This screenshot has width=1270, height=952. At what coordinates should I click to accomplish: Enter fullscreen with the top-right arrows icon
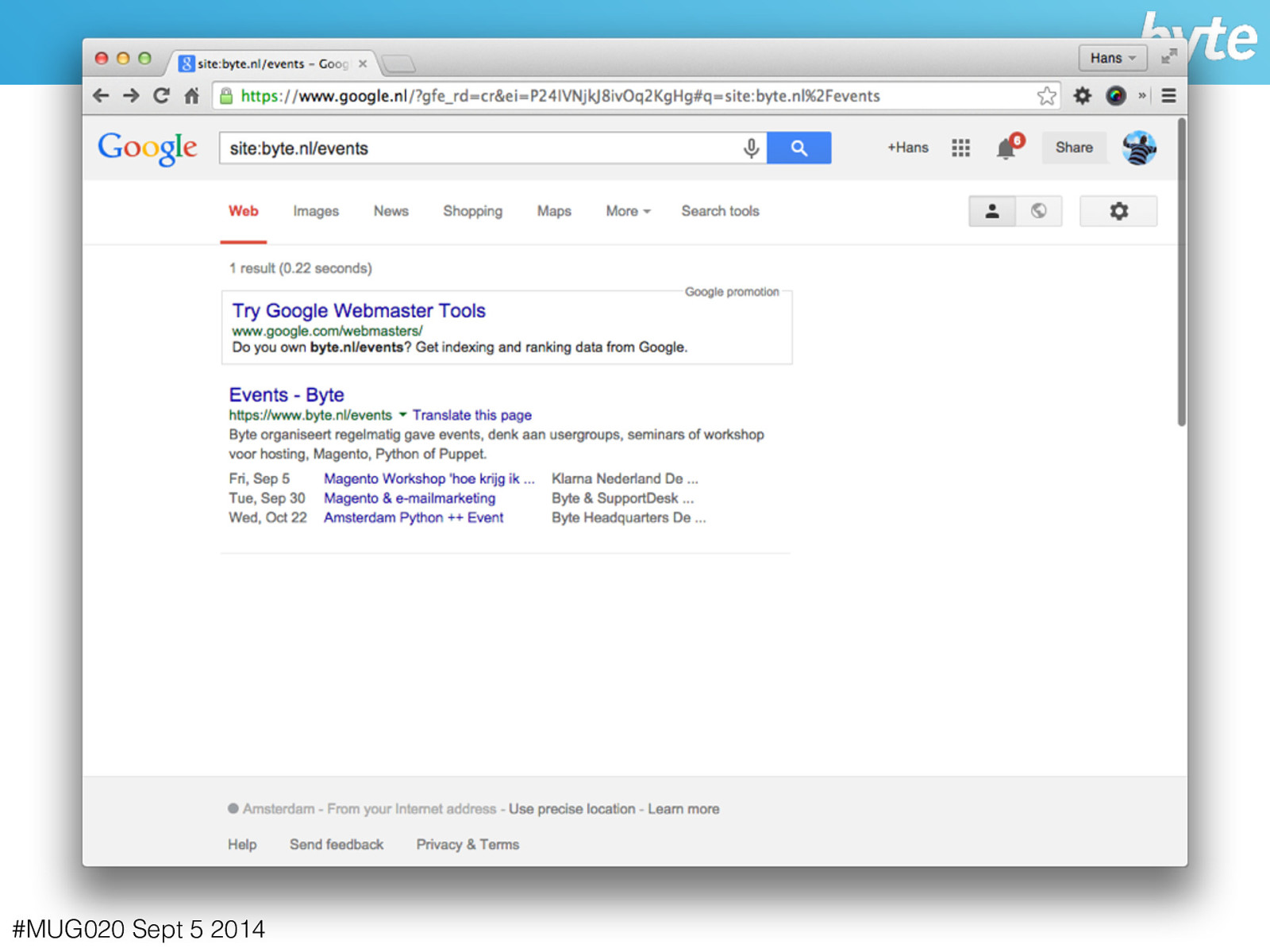coord(1169,57)
